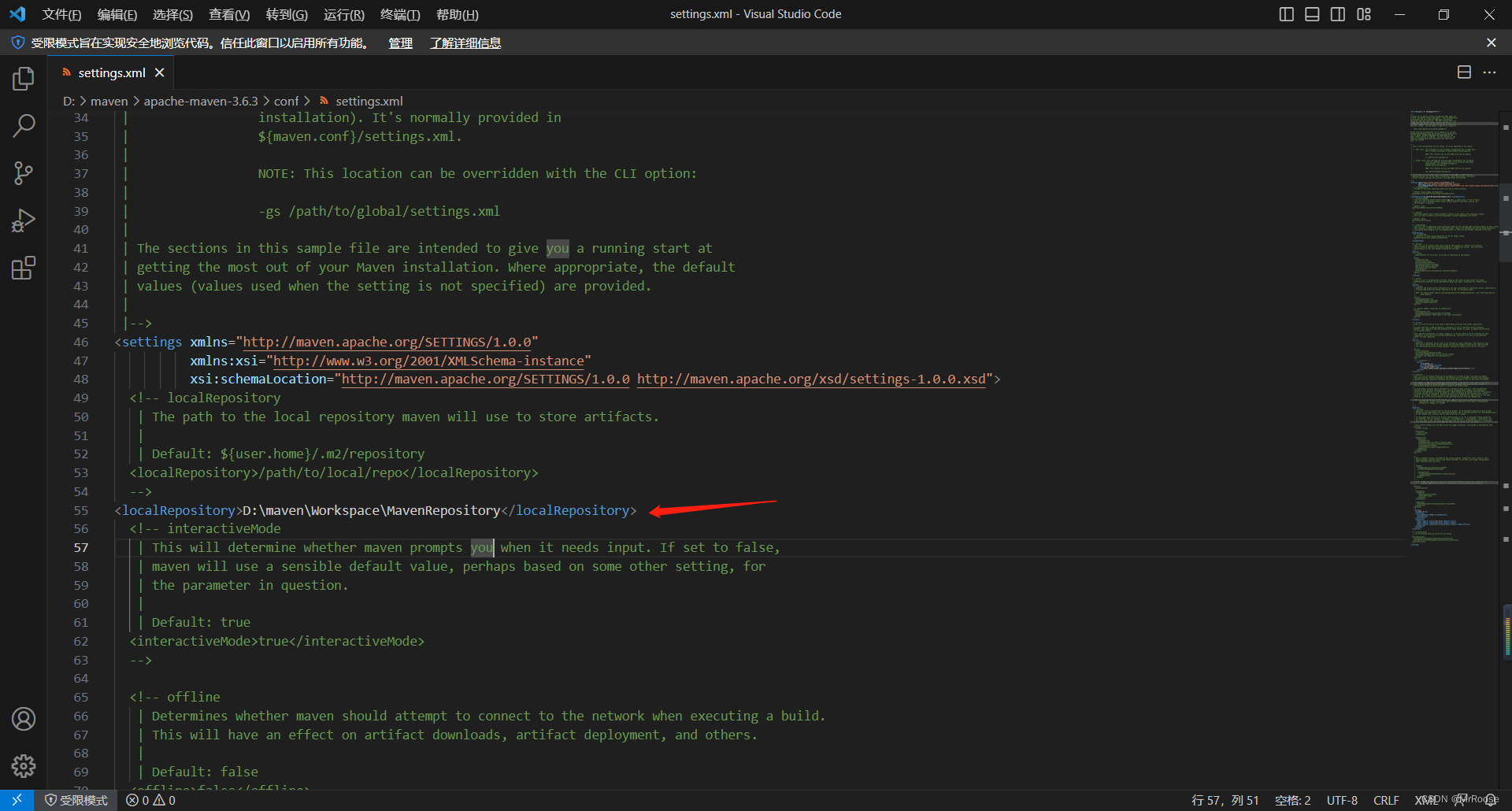Open 转到(G) menu
This screenshot has height=811, width=1512.
(x=287, y=14)
